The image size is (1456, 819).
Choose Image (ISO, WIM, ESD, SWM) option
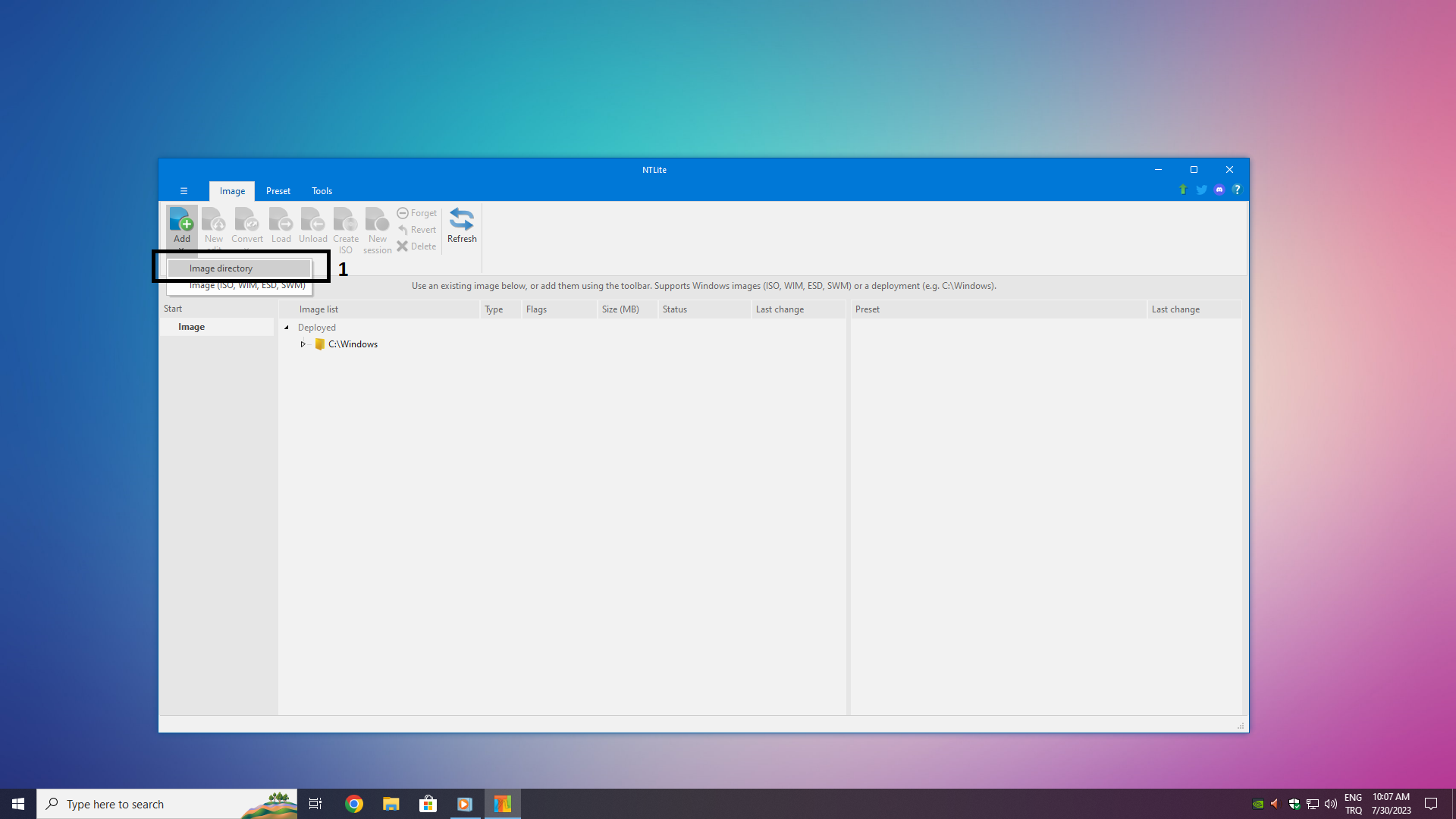click(x=246, y=286)
